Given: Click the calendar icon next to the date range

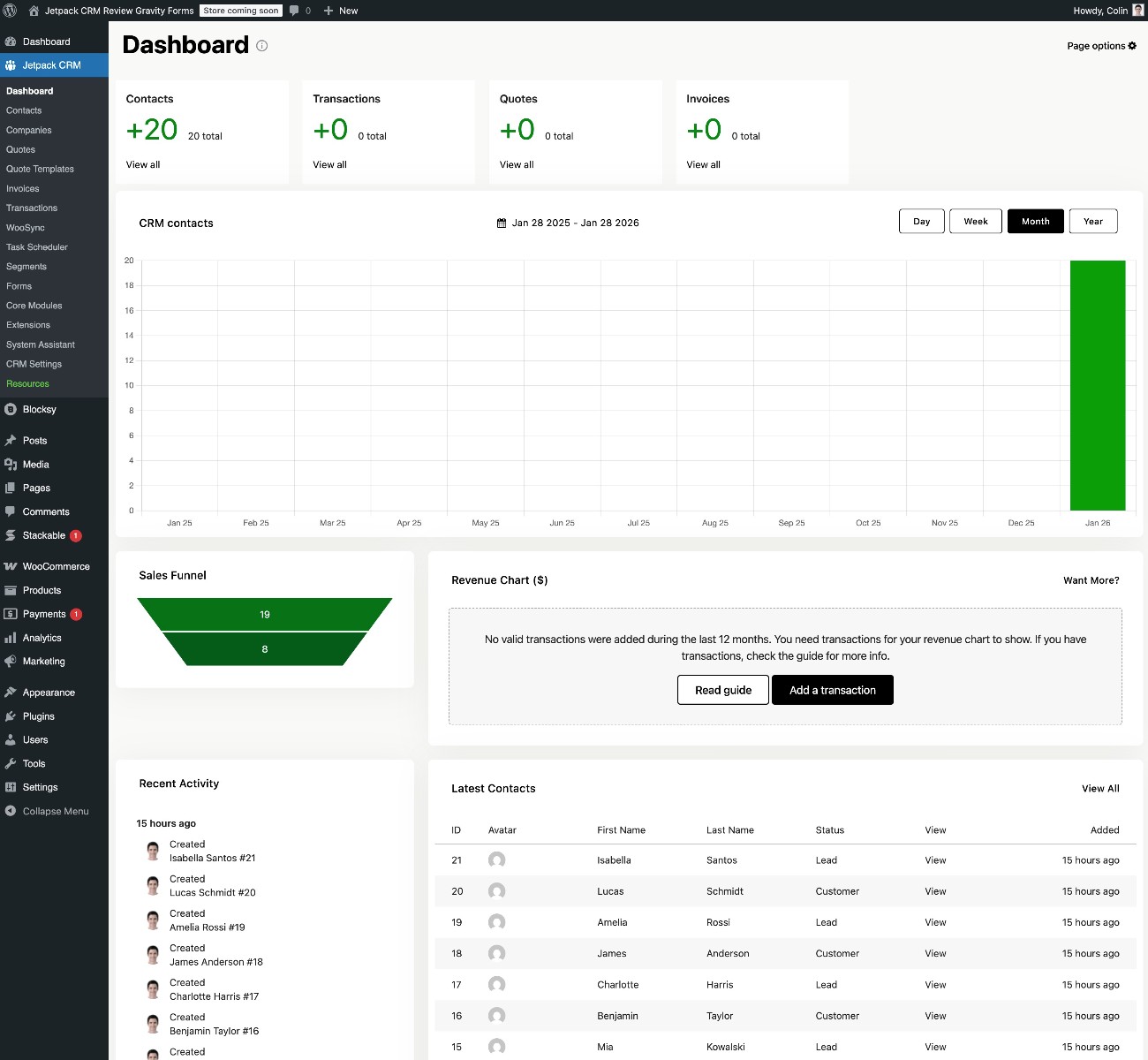Looking at the screenshot, I should click(501, 223).
